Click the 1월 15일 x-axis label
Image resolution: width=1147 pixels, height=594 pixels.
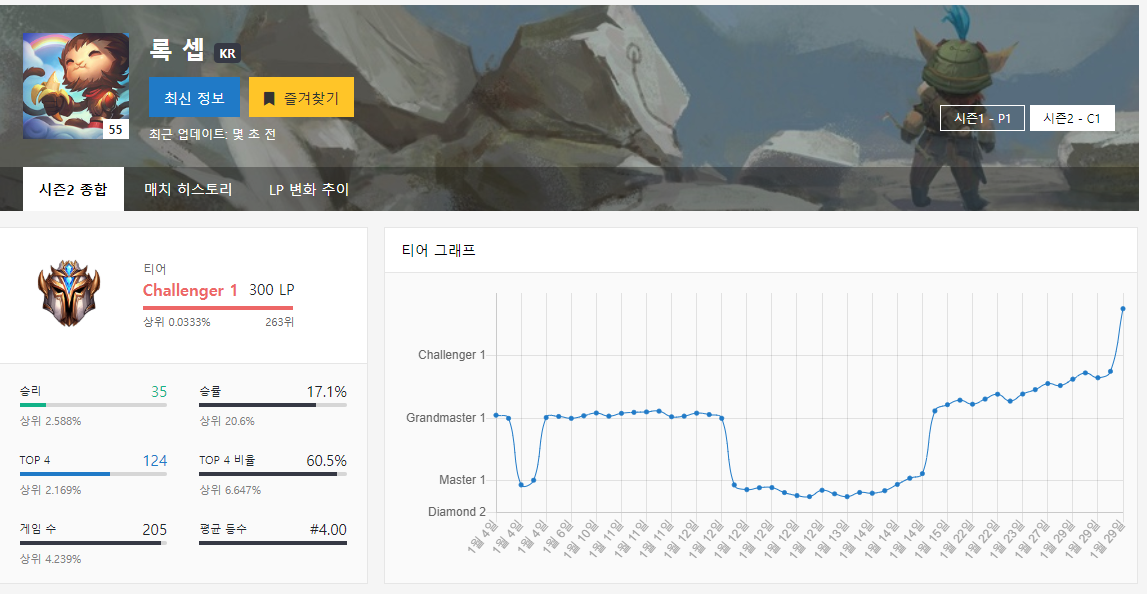click(931, 538)
